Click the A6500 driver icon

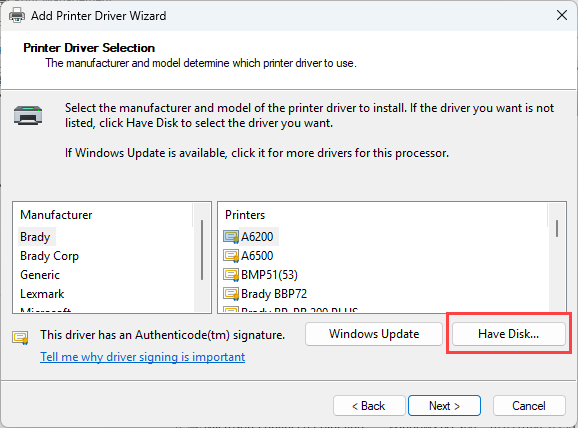click(x=231, y=256)
